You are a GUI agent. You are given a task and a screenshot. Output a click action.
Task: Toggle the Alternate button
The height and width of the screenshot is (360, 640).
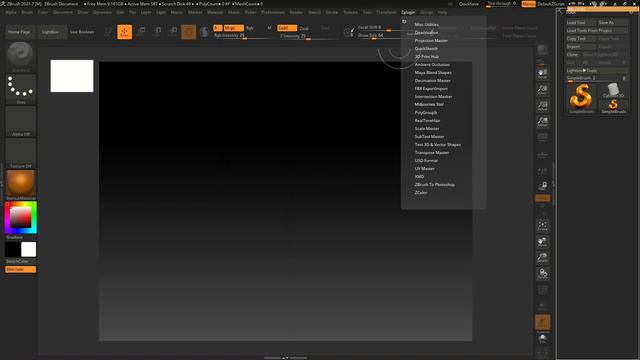[20, 269]
